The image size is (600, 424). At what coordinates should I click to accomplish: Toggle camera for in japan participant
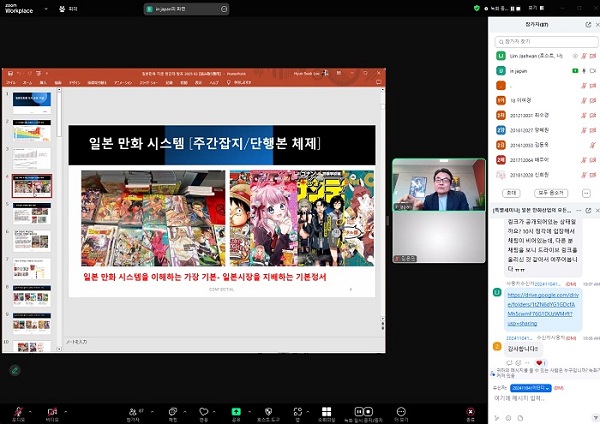tap(593, 71)
